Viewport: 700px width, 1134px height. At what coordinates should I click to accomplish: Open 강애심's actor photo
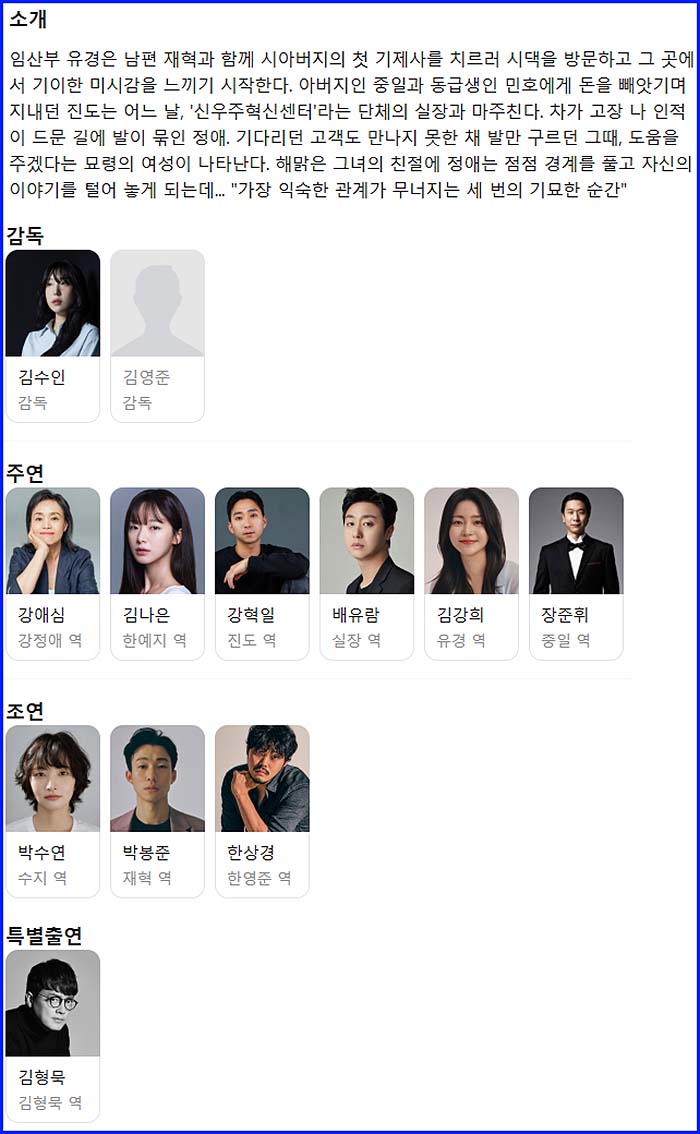(x=53, y=541)
